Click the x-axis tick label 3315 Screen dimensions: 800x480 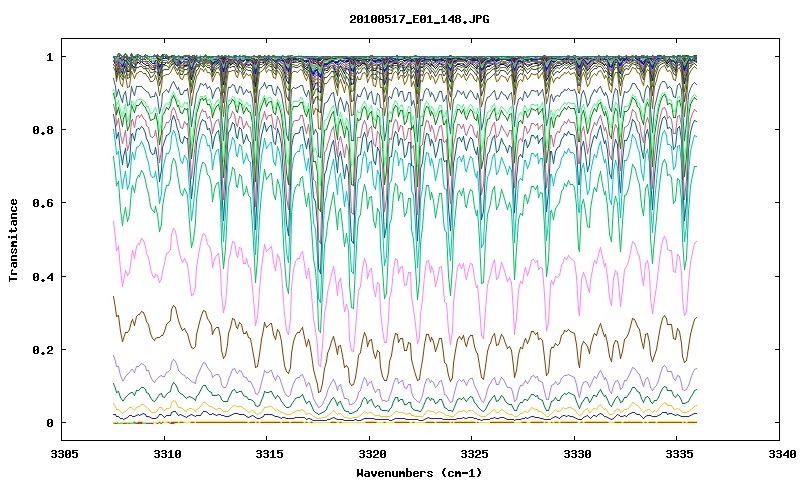click(x=267, y=454)
